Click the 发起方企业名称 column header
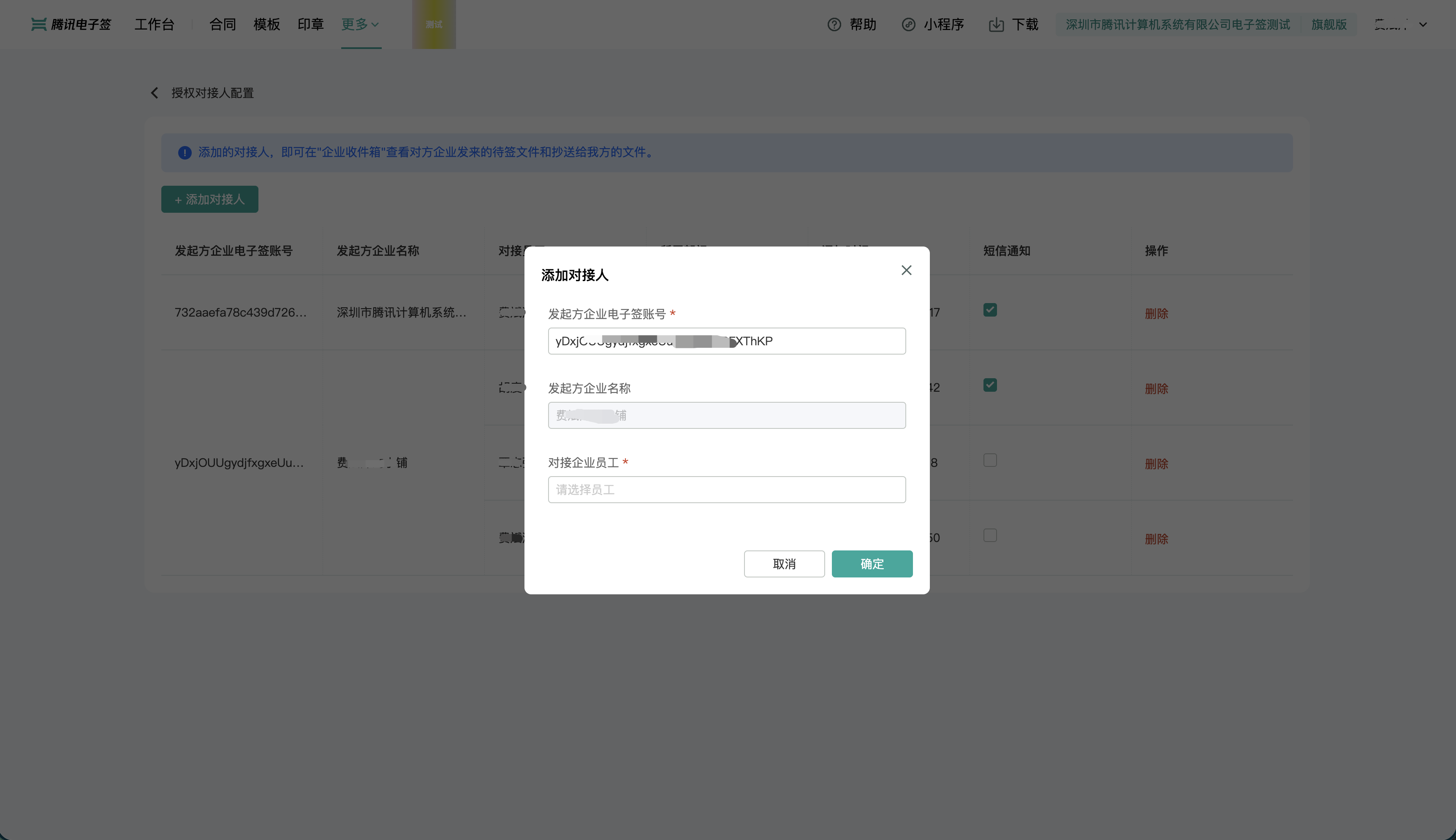This screenshot has height=840, width=1456. tap(378, 250)
